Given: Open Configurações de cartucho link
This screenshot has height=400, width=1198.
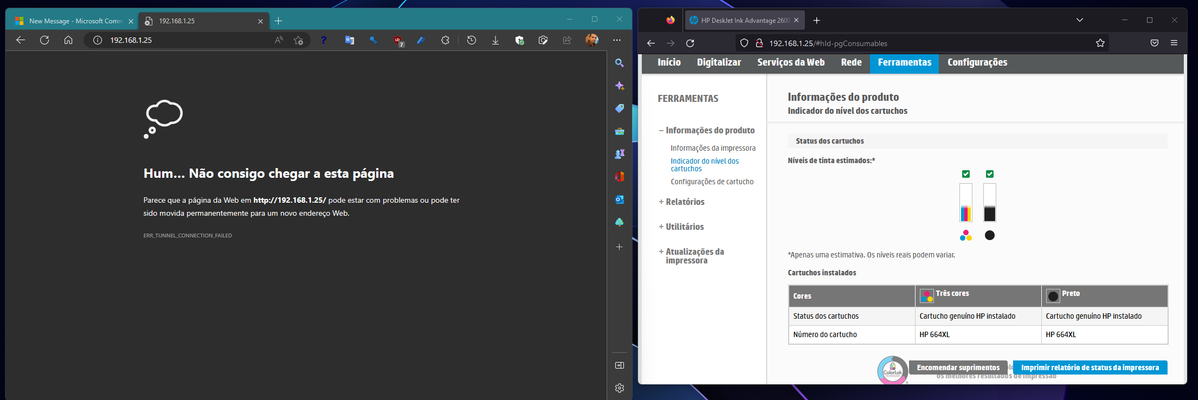Looking at the screenshot, I should (712, 182).
